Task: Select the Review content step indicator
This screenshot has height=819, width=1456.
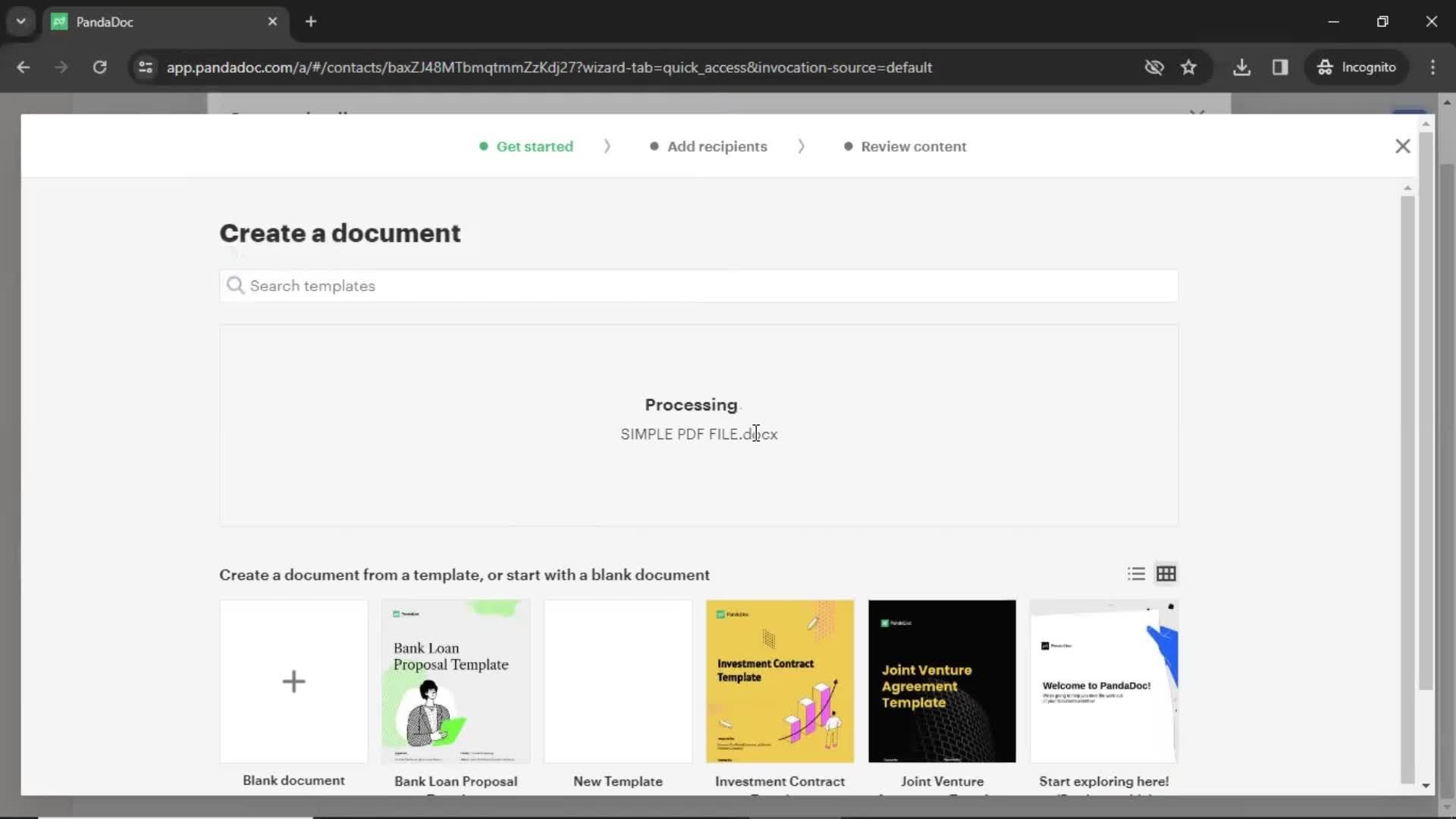Action: coord(914,146)
